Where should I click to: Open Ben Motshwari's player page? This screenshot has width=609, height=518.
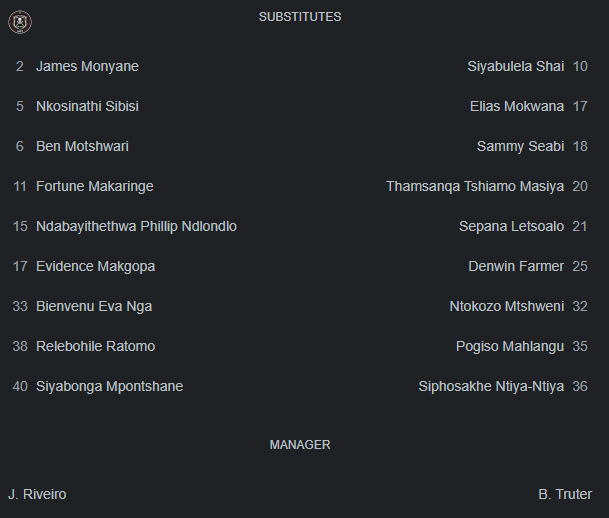[82, 147]
